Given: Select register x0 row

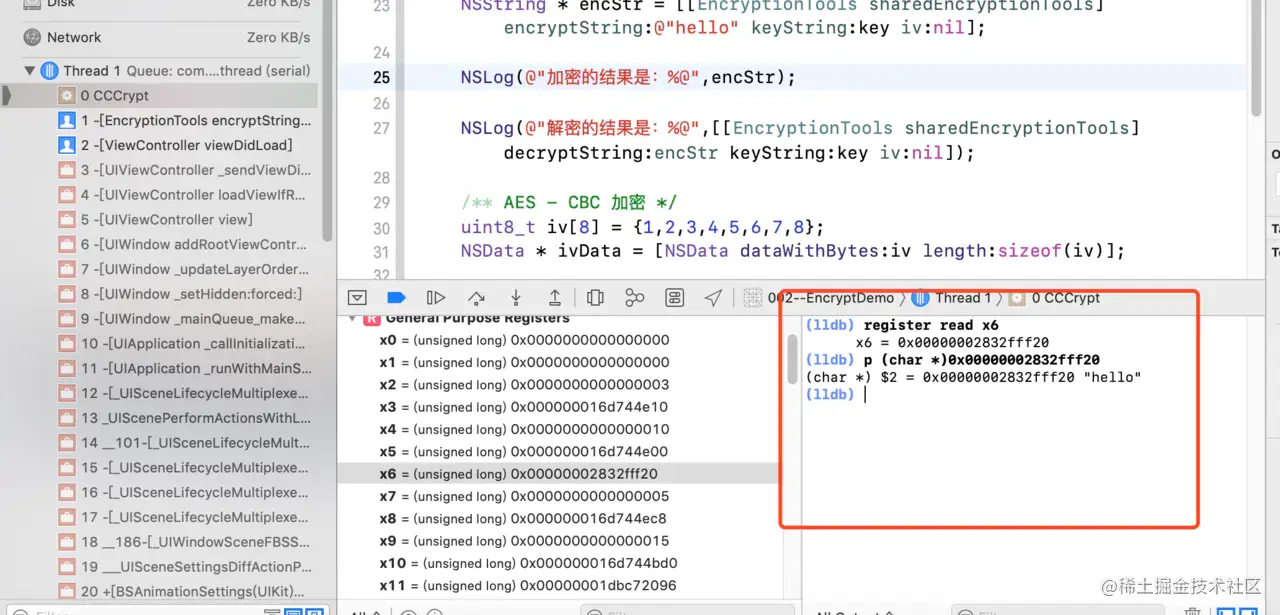Looking at the screenshot, I should coord(558,341).
